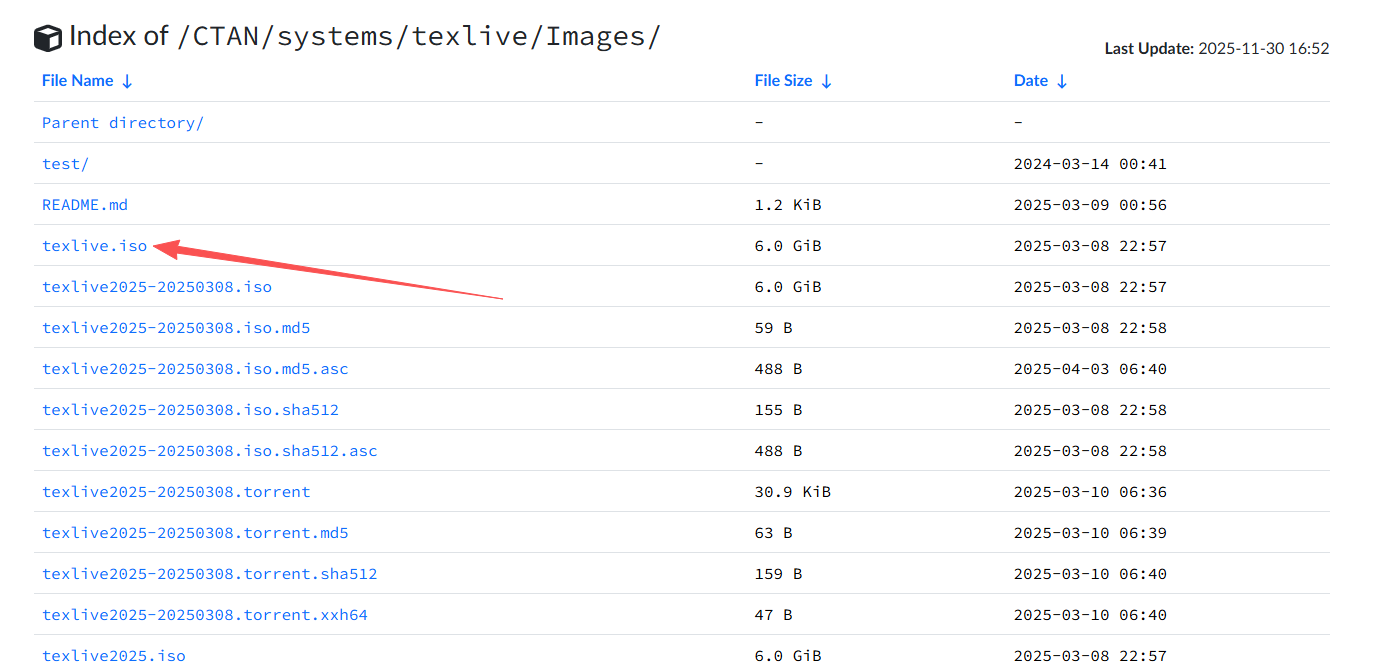The height and width of the screenshot is (672, 1380).
Task: Select date 2025-04-03 06:40
Action: pos(1090,369)
